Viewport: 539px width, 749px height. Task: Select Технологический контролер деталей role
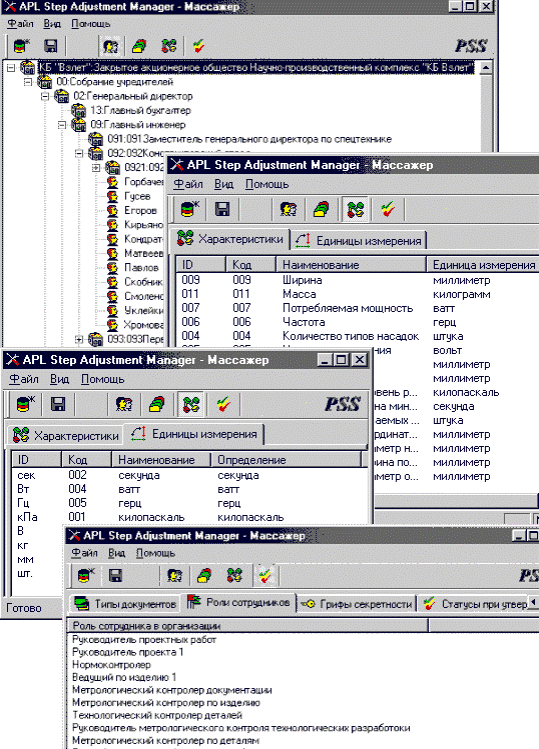click(157, 715)
